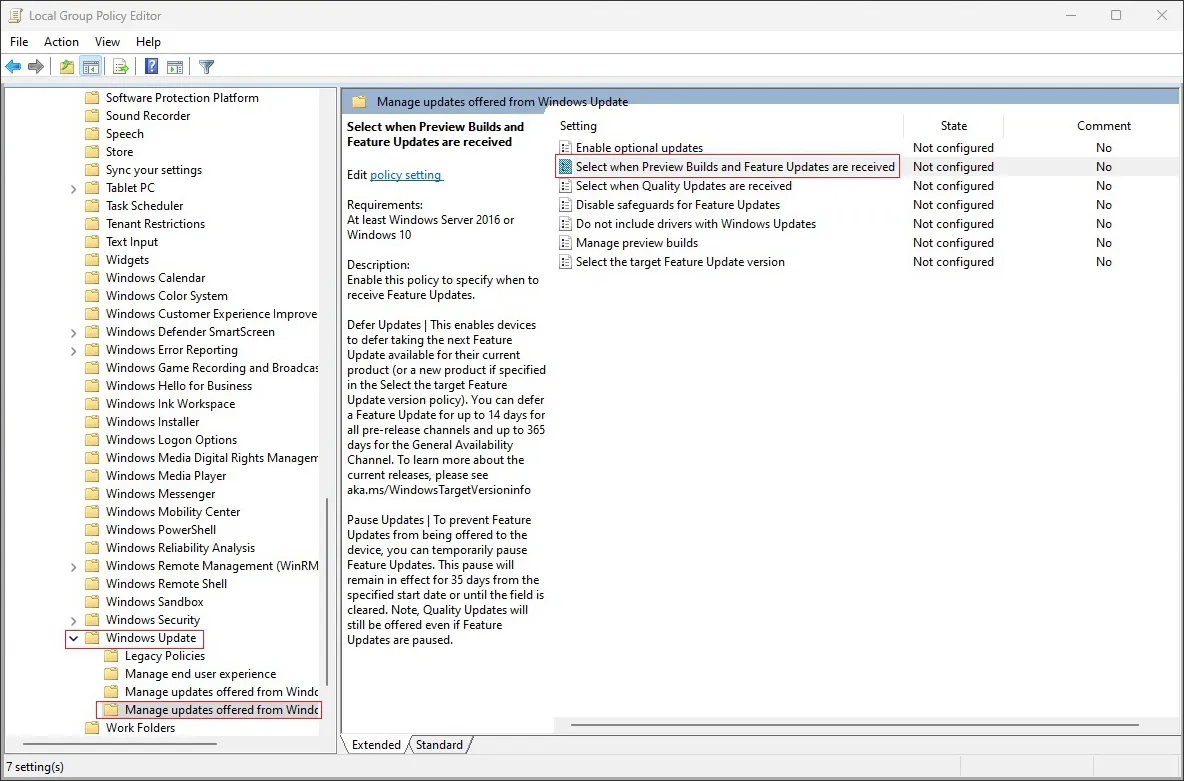Select 'Manage preview builds' policy setting
1184x781 pixels.
tap(636, 243)
